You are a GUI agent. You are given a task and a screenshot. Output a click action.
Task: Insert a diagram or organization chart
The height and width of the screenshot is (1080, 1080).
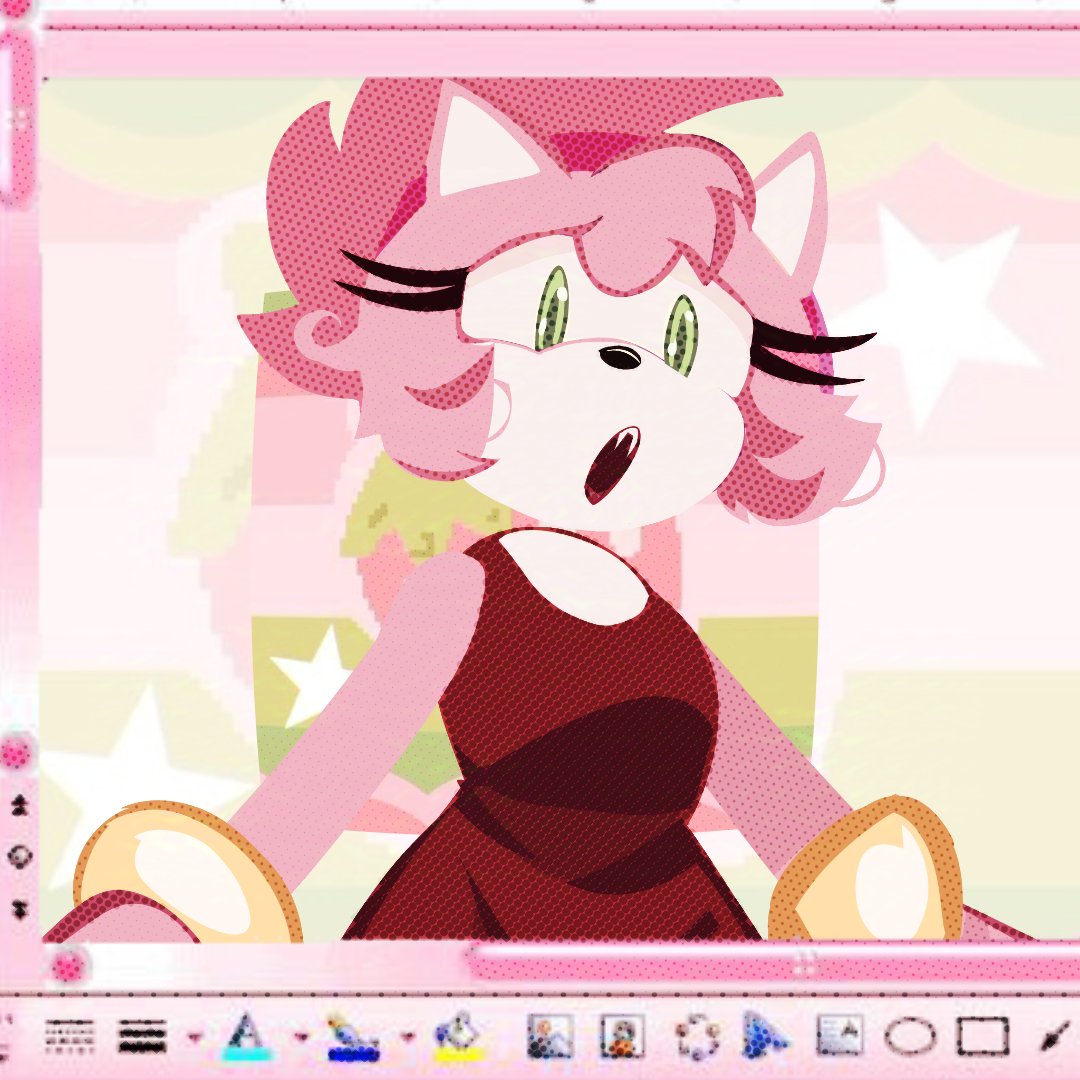(x=696, y=1036)
